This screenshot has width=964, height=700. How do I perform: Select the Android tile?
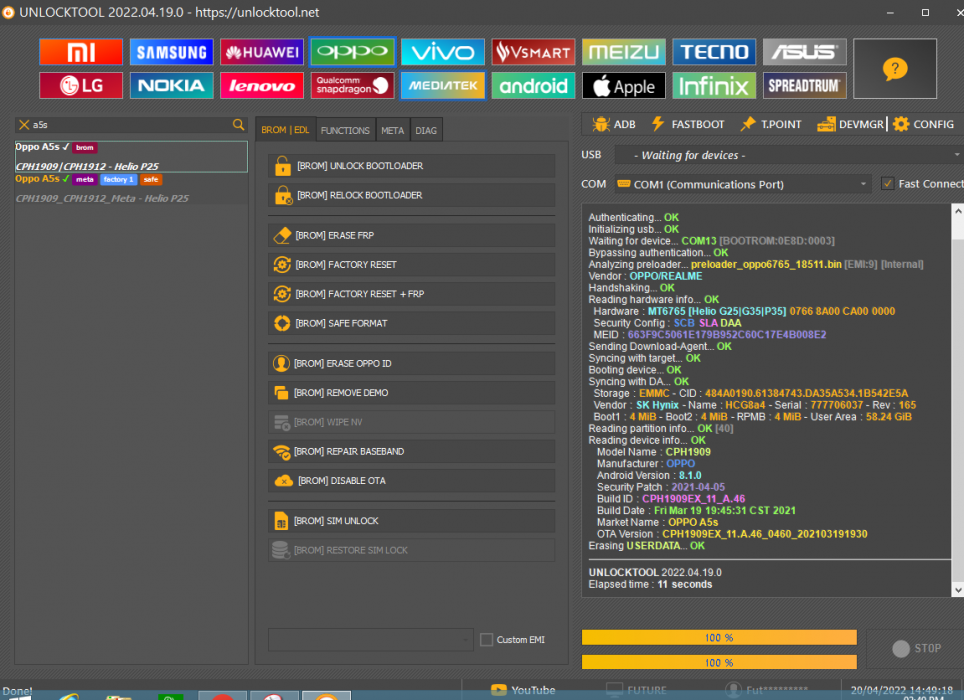[533, 85]
